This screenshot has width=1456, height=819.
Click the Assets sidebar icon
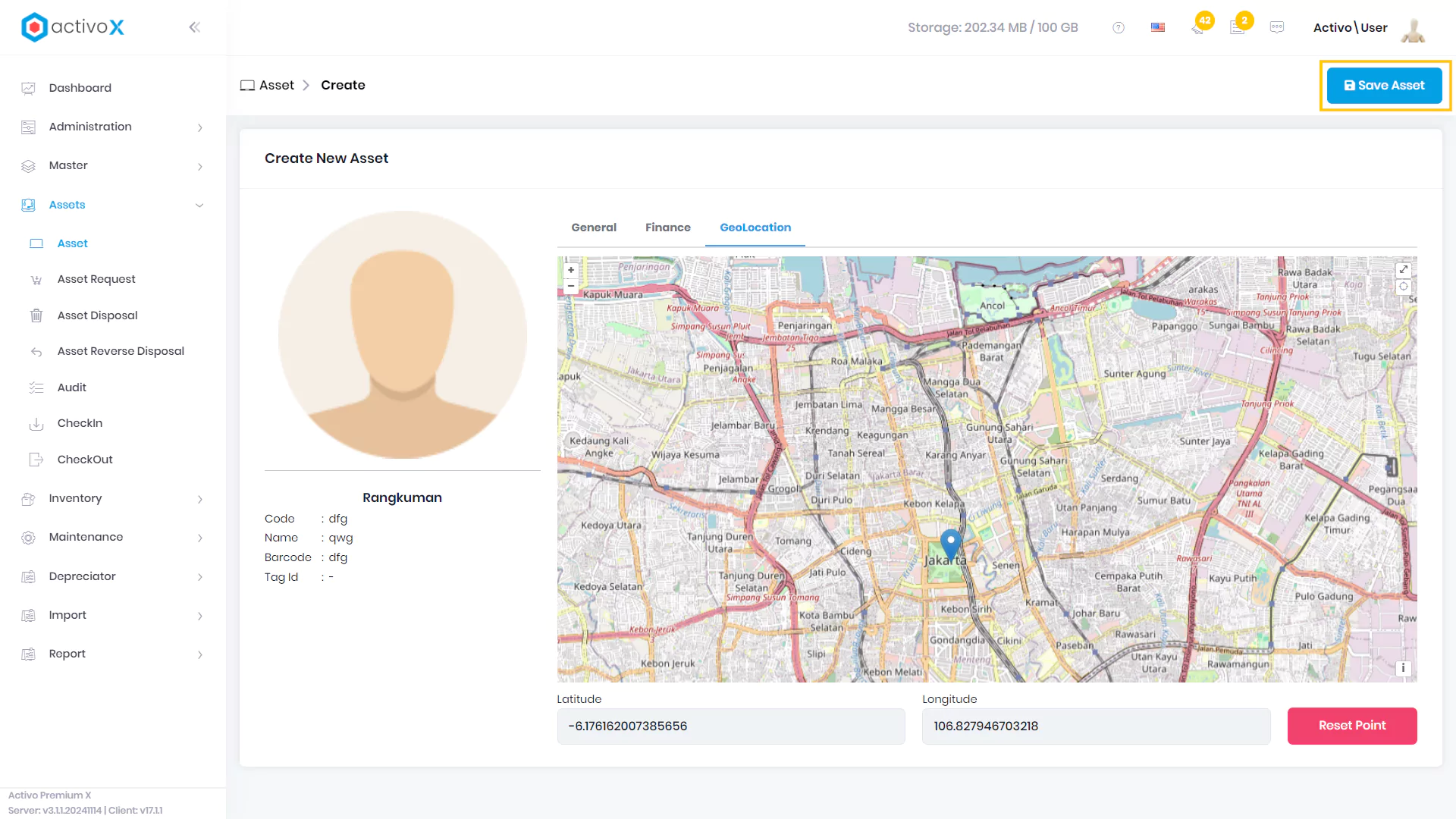(x=29, y=205)
